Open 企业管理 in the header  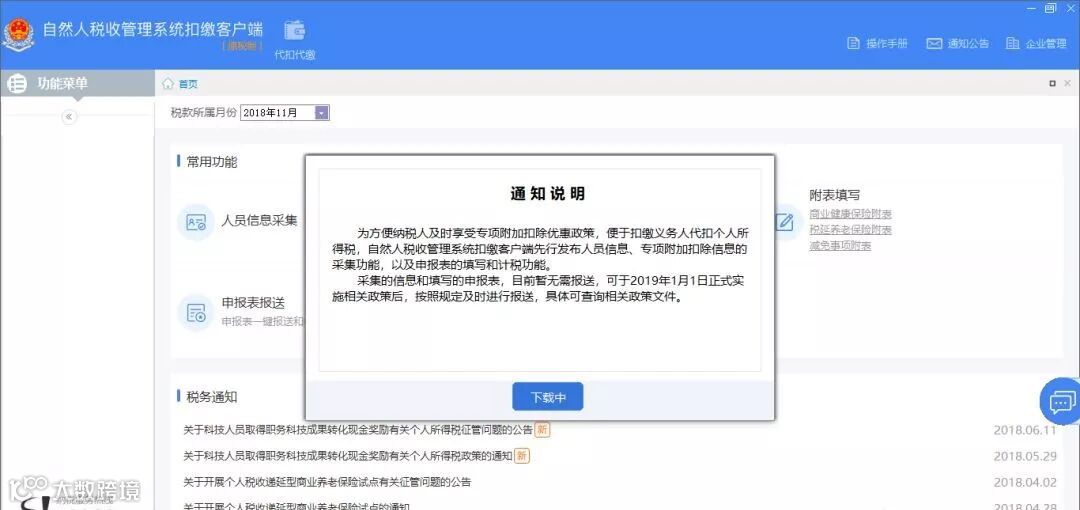coord(1036,43)
